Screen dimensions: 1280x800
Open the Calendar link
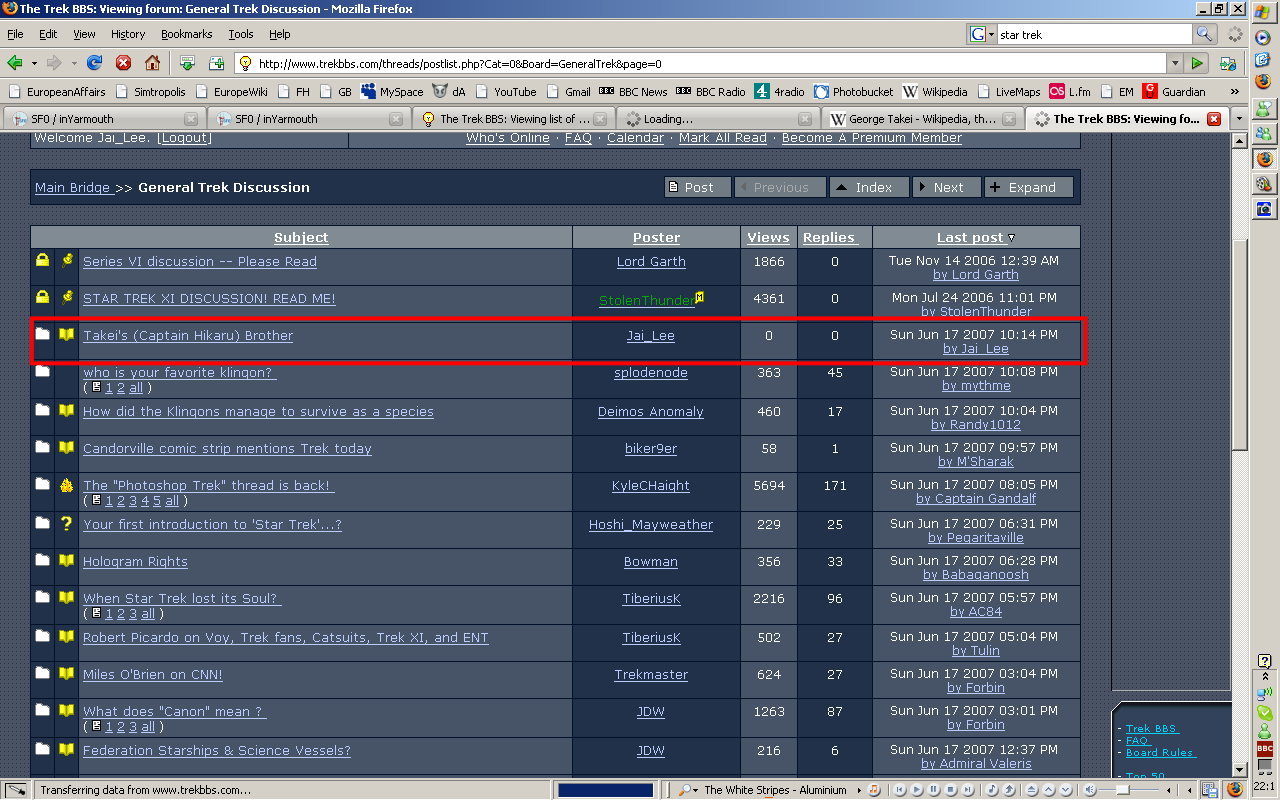[635, 138]
